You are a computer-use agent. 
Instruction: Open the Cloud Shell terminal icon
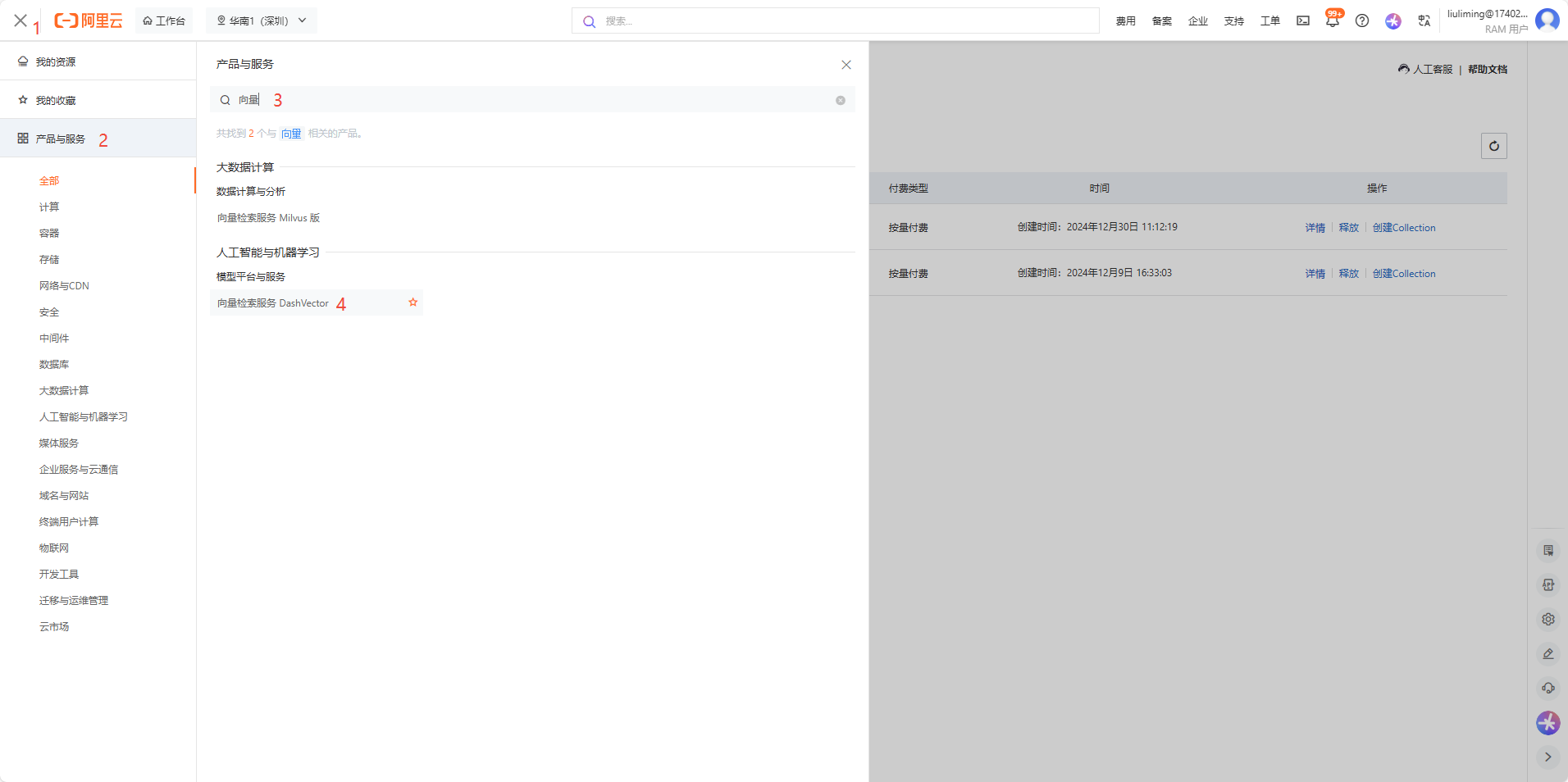point(1303,21)
